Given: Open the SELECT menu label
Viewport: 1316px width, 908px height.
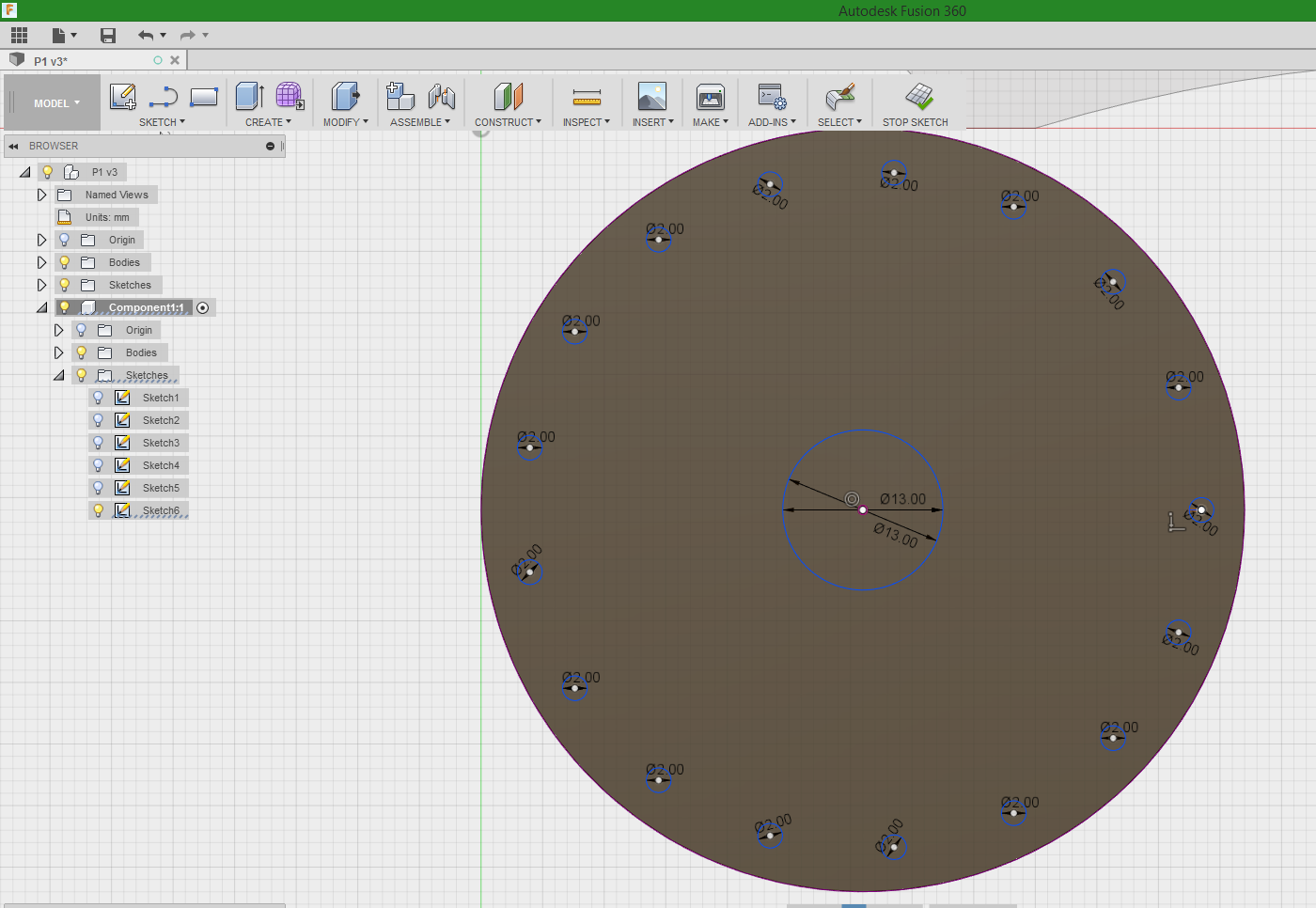Looking at the screenshot, I should (x=838, y=122).
